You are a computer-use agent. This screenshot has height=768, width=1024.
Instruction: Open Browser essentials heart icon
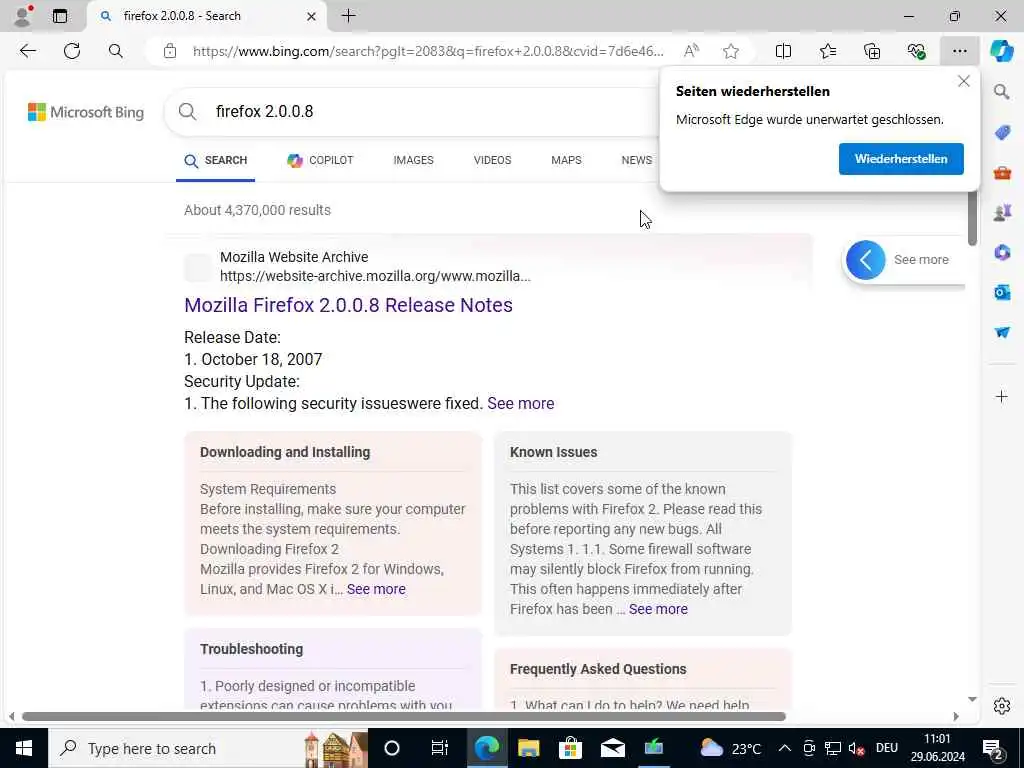916,51
